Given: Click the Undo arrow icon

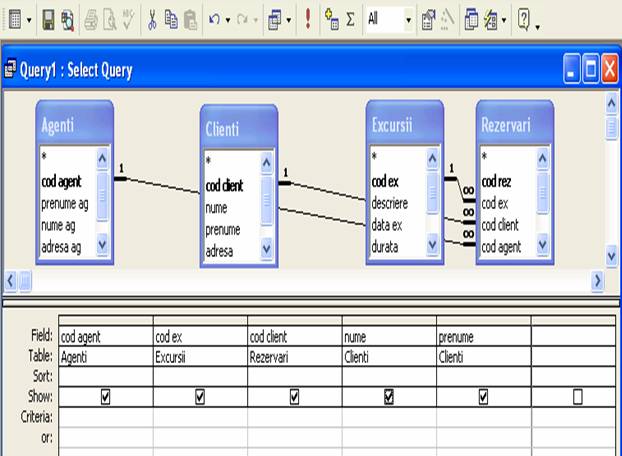Looking at the screenshot, I should (214, 19).
